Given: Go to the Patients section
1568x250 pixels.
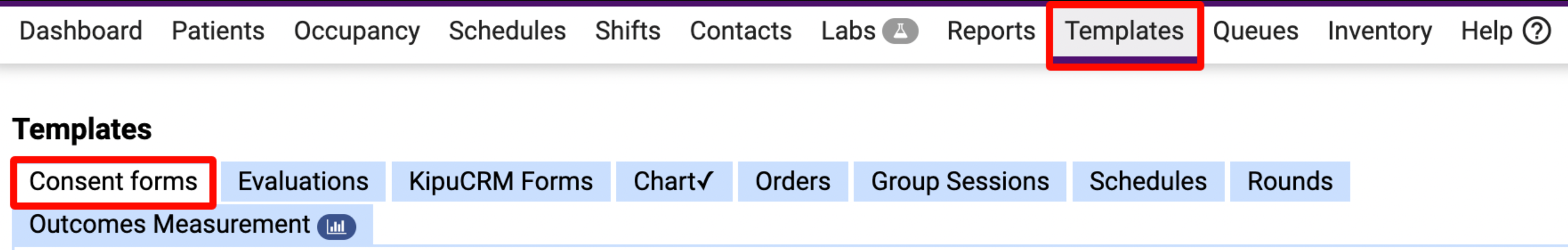Looking at the screenshot, I should (x=218, y=30).
